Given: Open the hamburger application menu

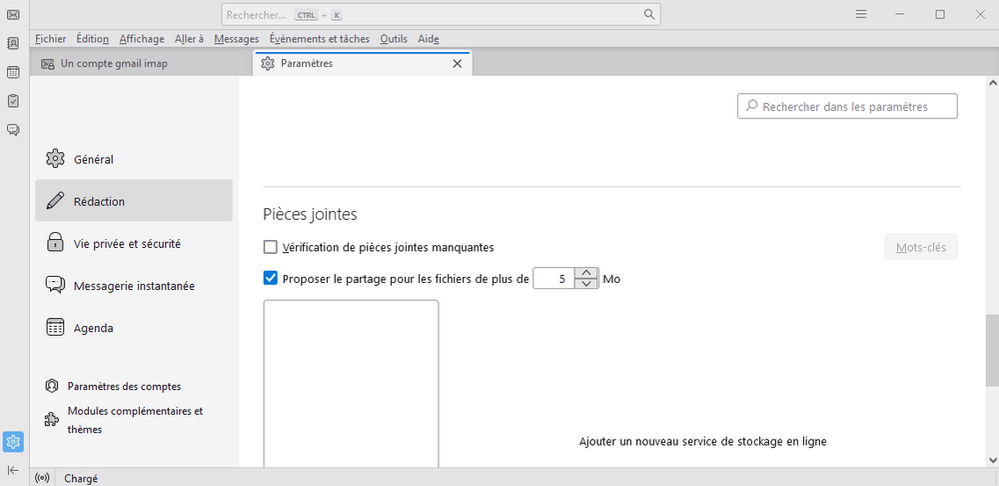Looking at the screenshot, I should [861, 14].
